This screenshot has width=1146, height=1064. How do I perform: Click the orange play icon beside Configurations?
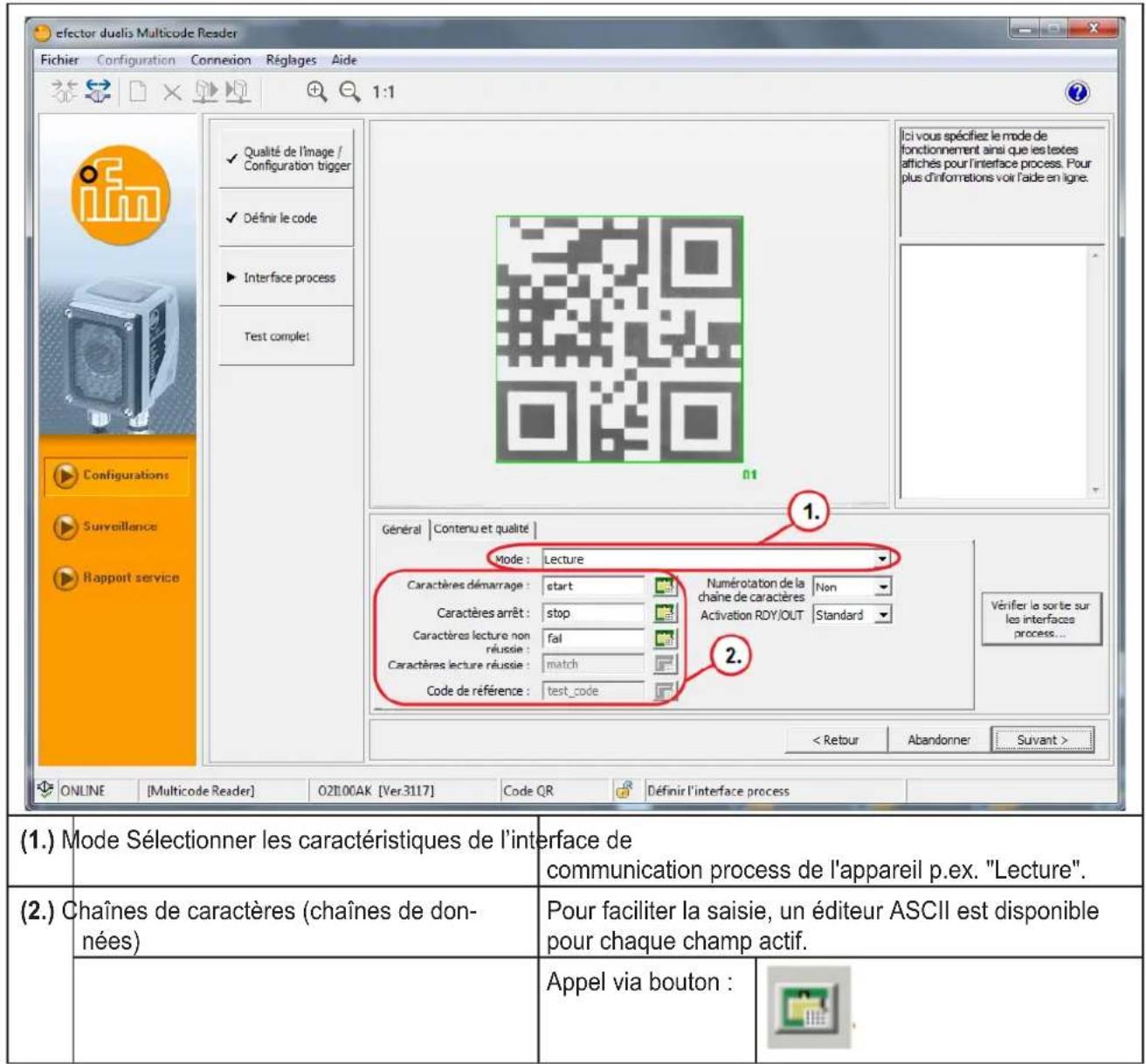tap(66, 475)
